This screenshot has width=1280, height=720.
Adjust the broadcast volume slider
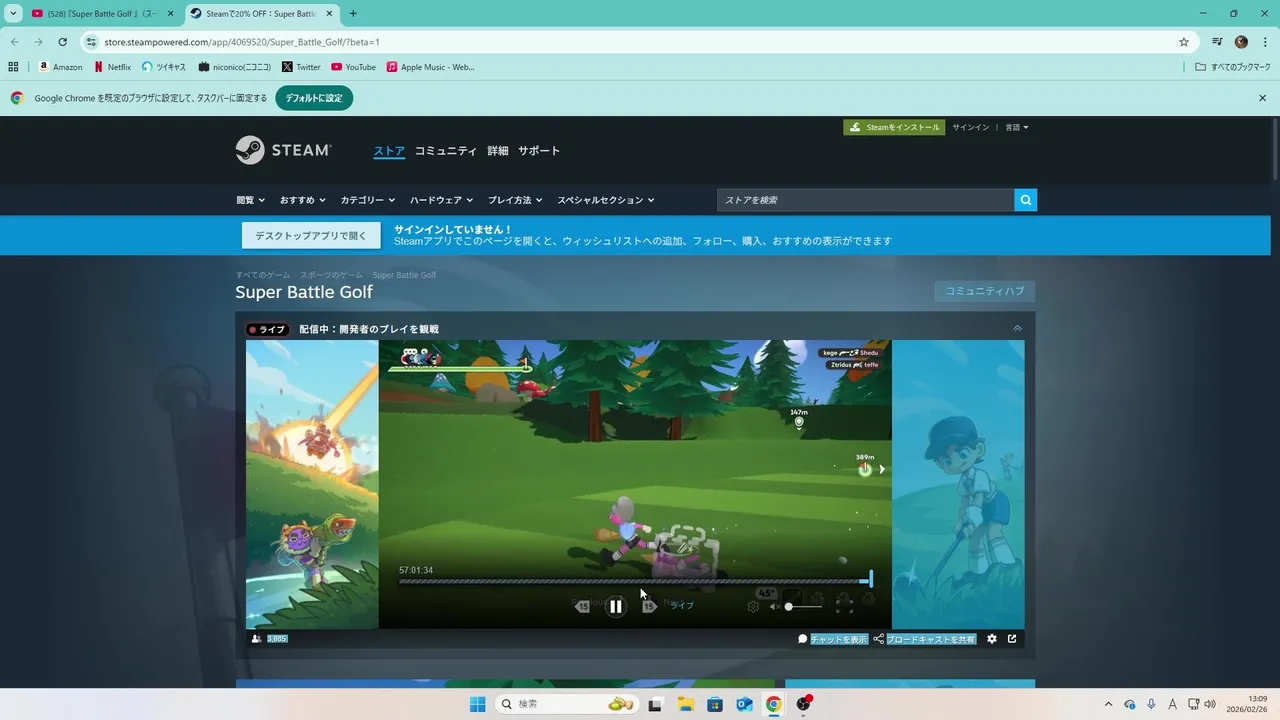[x=804, y=606]
